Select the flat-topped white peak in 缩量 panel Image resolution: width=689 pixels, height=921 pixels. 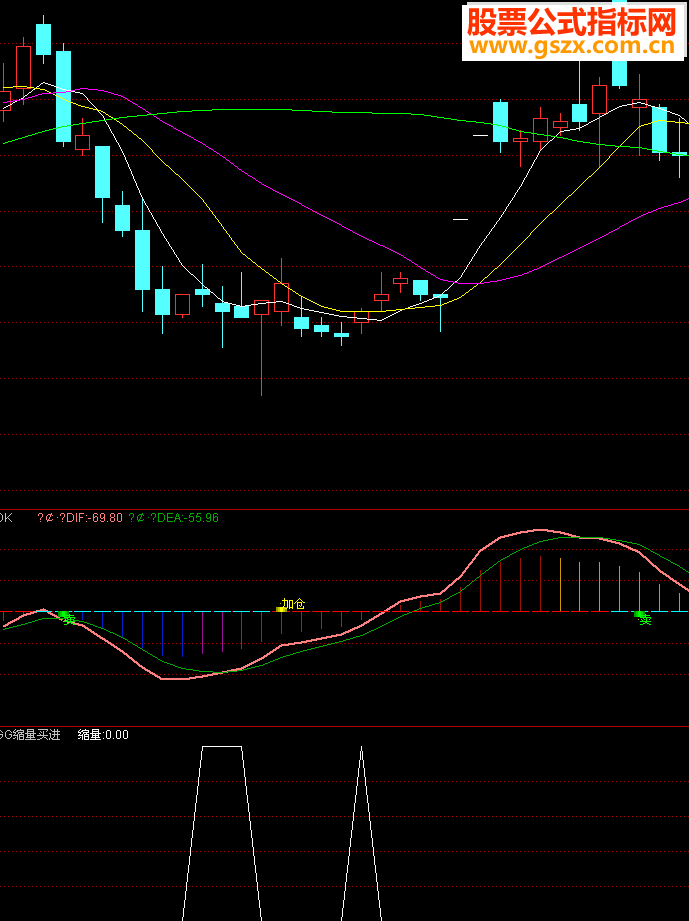click(x=222, y=833)
